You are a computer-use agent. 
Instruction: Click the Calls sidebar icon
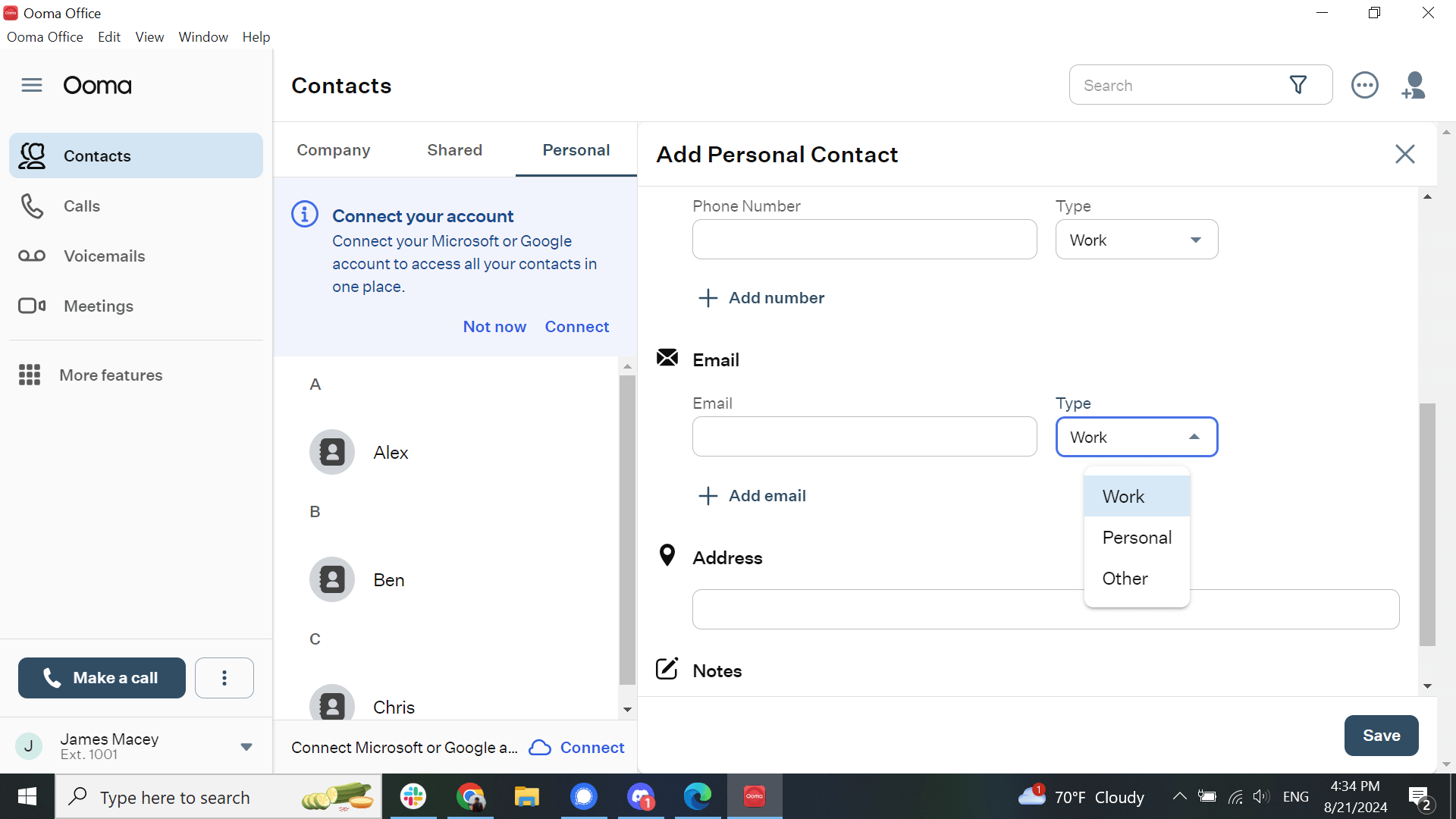click(31, 206)
